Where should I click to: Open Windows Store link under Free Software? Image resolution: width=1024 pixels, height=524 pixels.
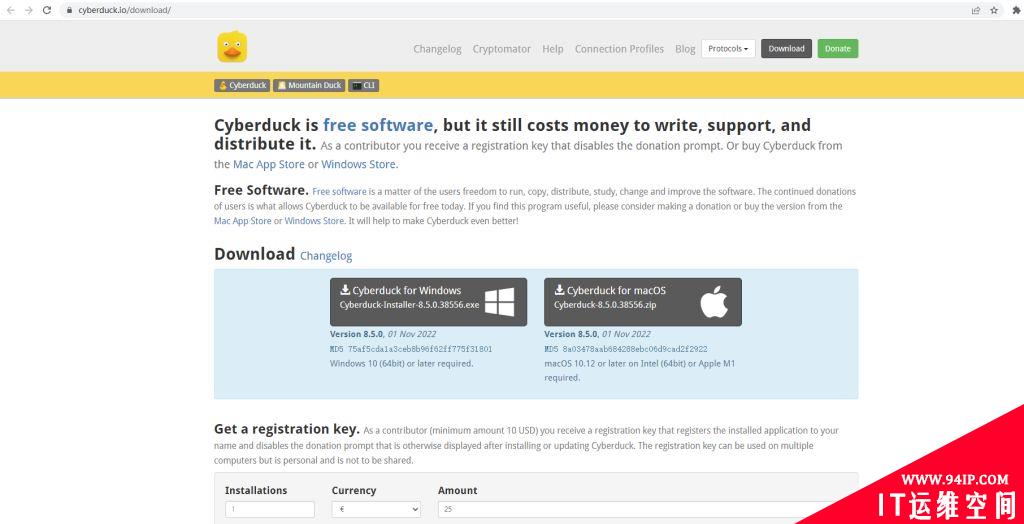(313, 221)
